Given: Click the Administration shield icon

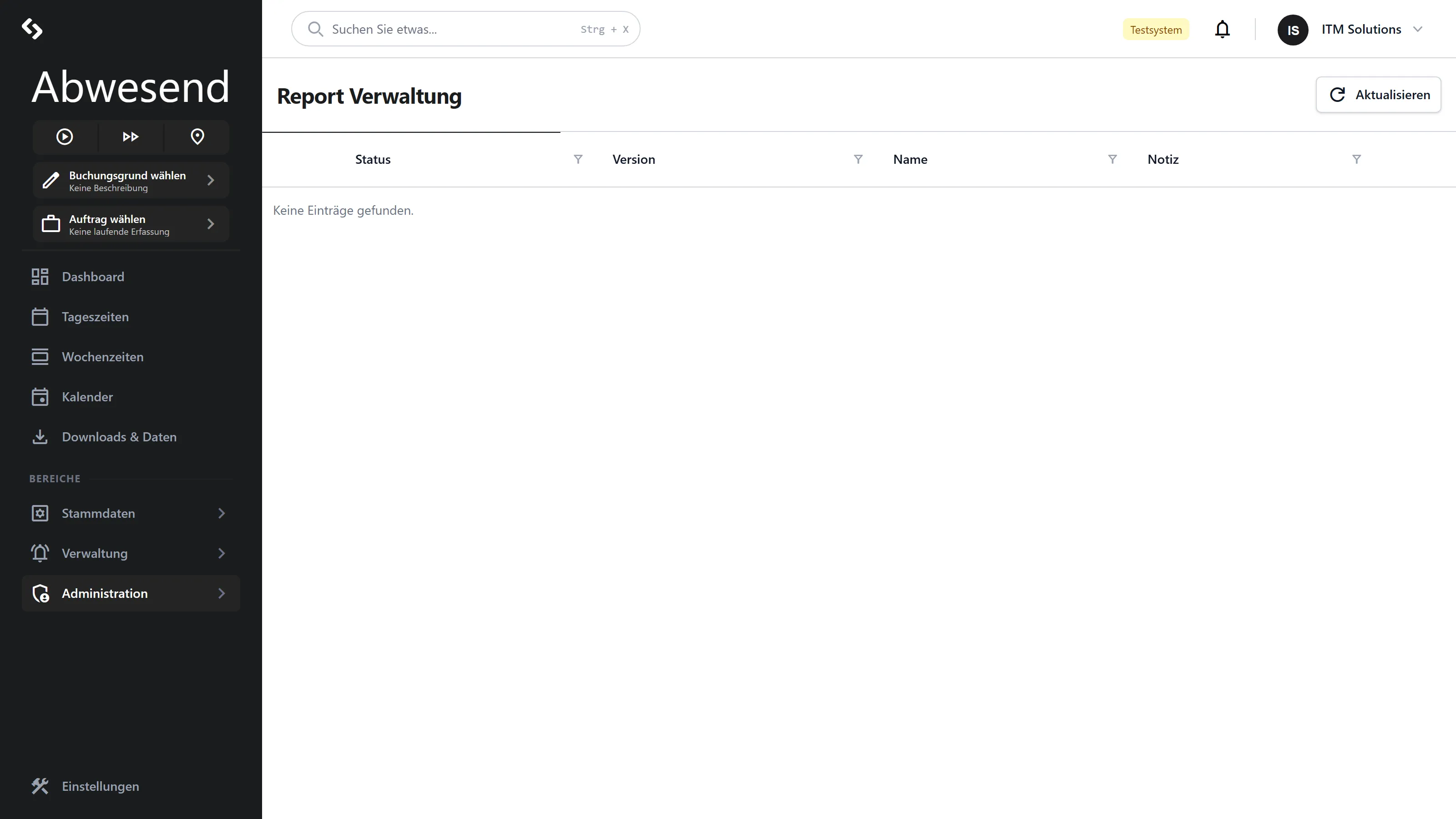Looking at the screenshot, I should click(40, 593).
